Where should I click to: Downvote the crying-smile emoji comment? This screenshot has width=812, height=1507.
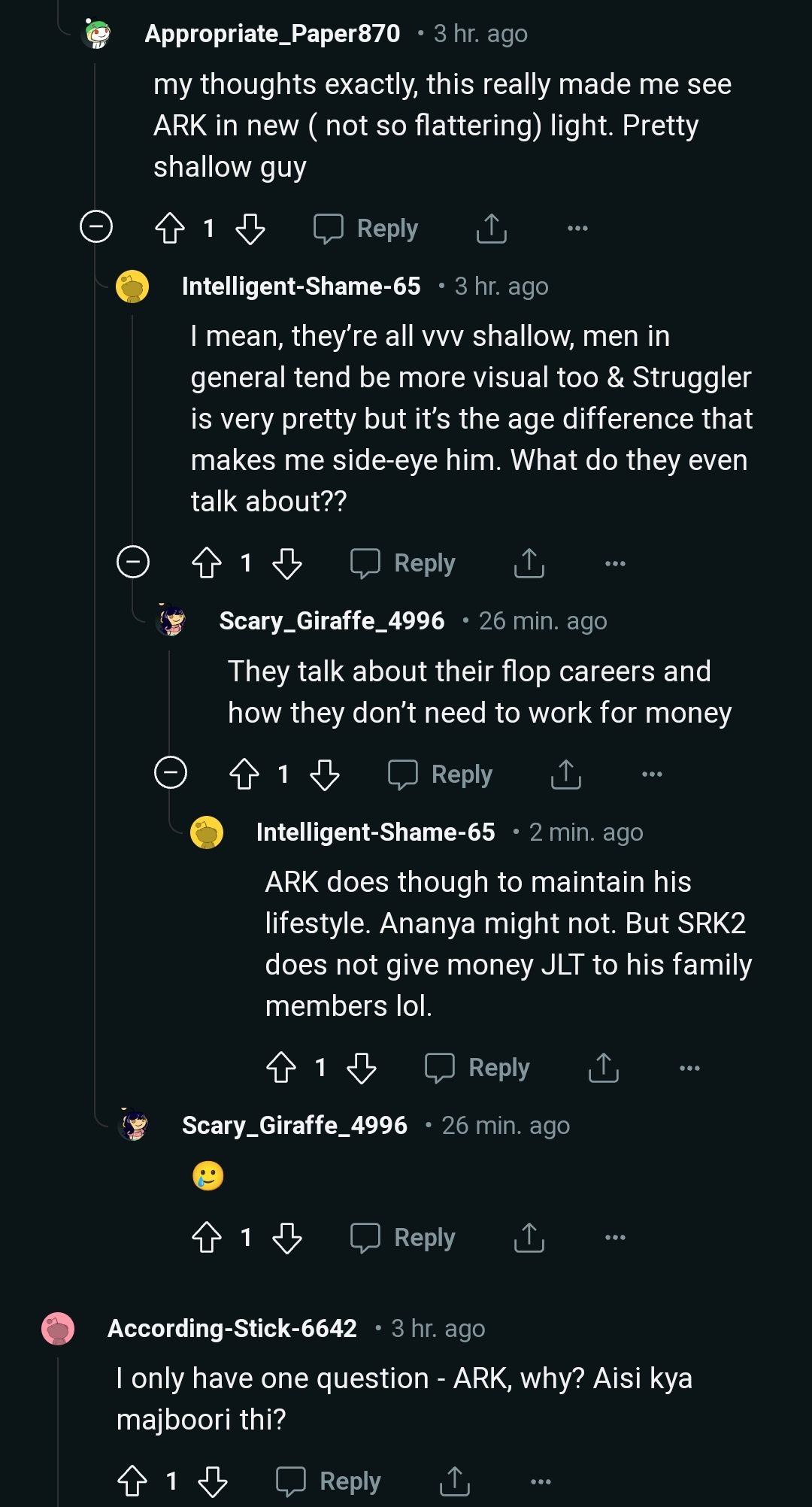287,1237
